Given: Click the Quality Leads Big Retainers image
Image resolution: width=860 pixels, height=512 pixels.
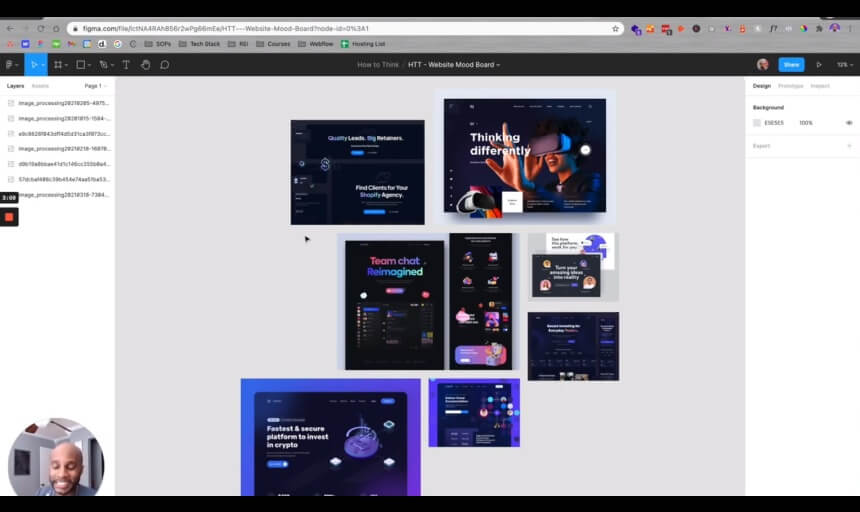Looking at the screenshot, I should click(x=358, y=172).
